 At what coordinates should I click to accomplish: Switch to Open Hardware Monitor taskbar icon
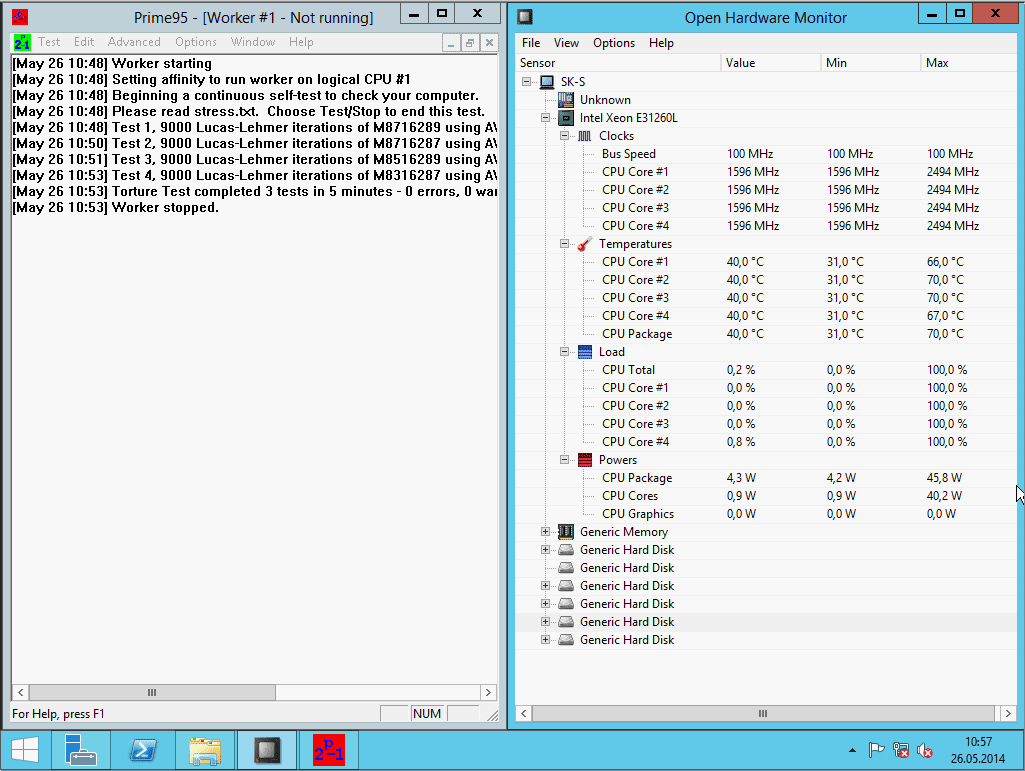click(x=267, y=750)
